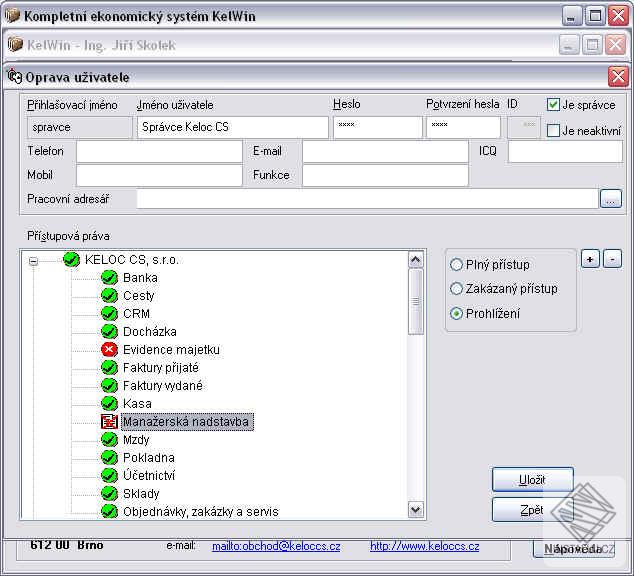Click the status icon next to Cesty
This screenshot has width=634, height=576.
[x=109, y=295]
